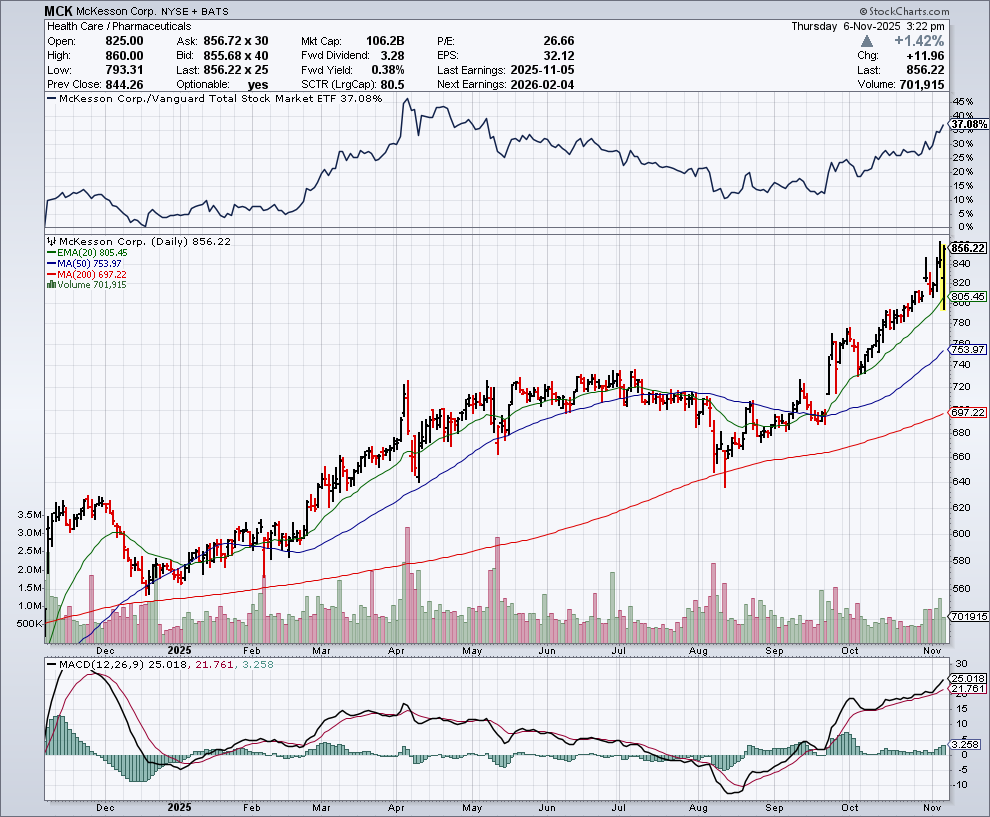The width and height of the screenshot is (990, 817).
Task: Click the ratio line marker before McKesson/Vanguard label
Action: [50, 99]
